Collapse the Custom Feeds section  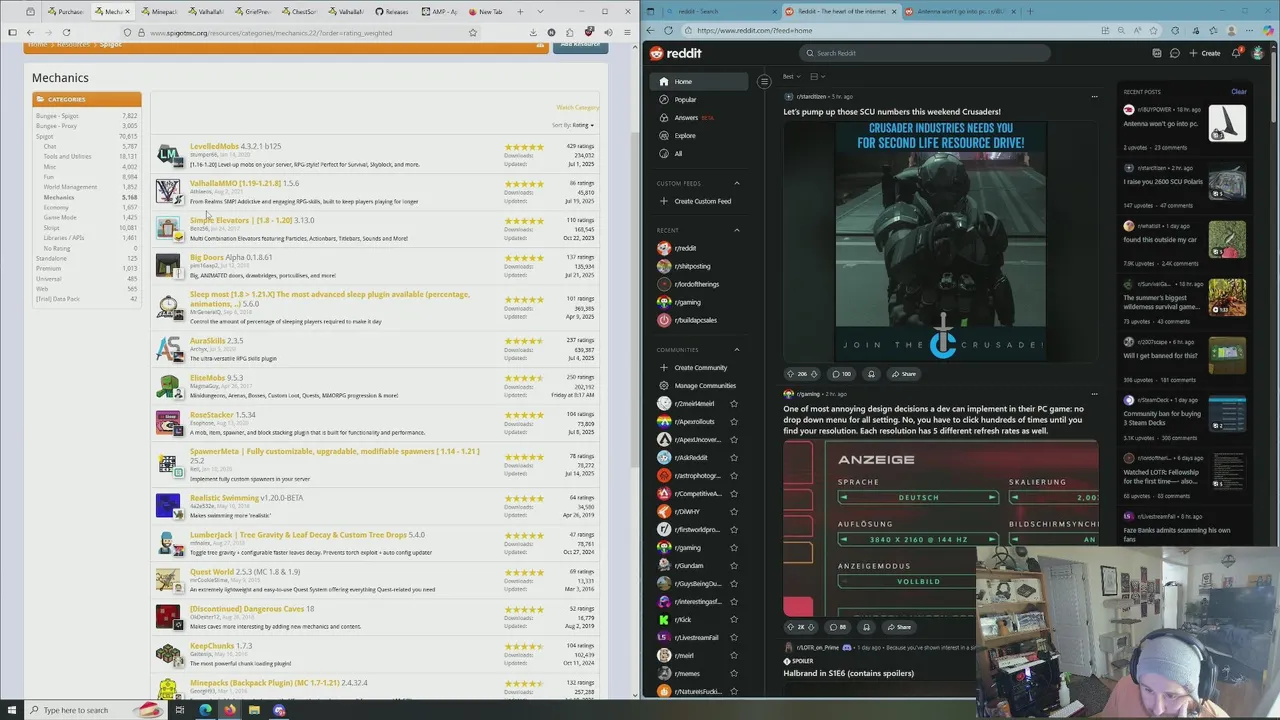tap(737, 183)
